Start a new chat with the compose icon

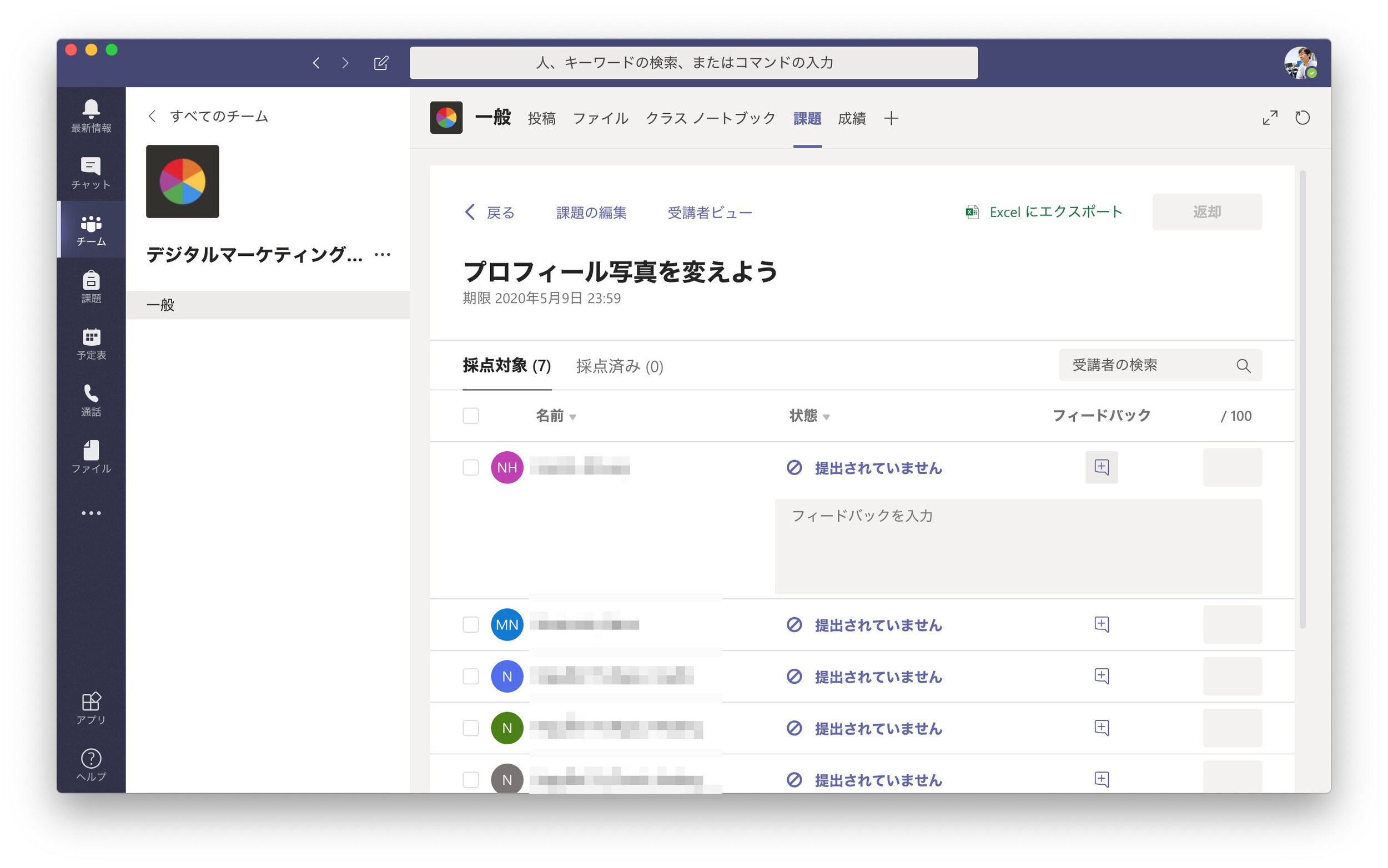coord(380,63)
